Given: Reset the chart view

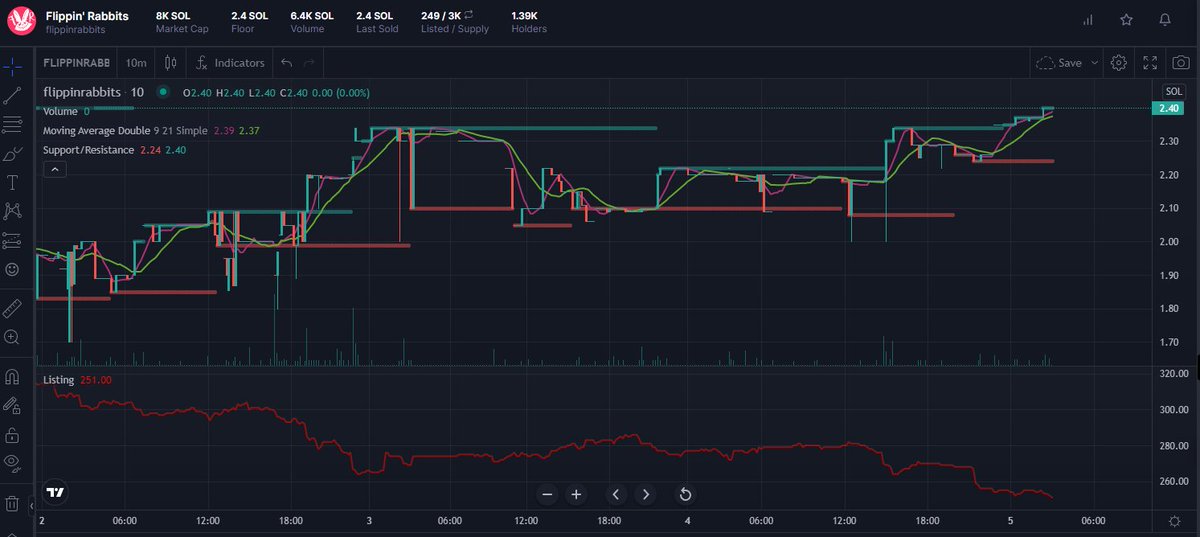Looking at the screenshot, I should [x=685, y=494].
